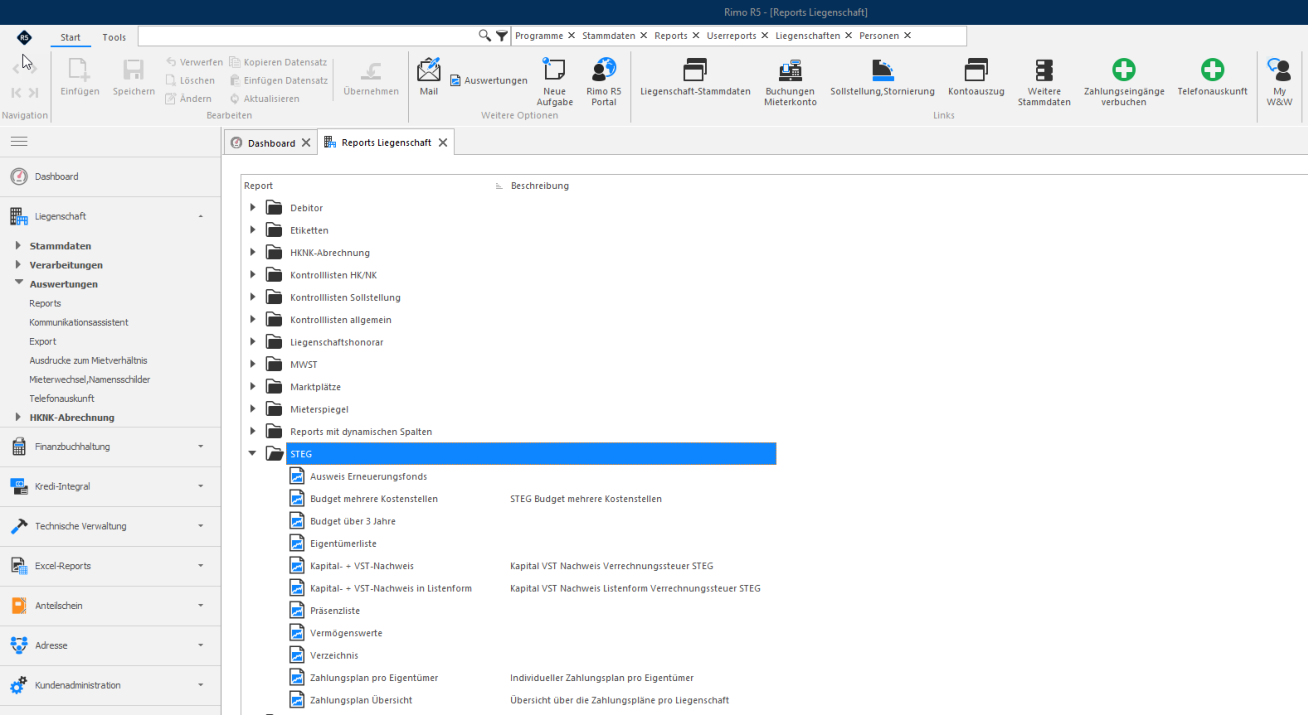Click into the ribbon search field
Screen dimensions: 1309x715
[x=308, y=36]
